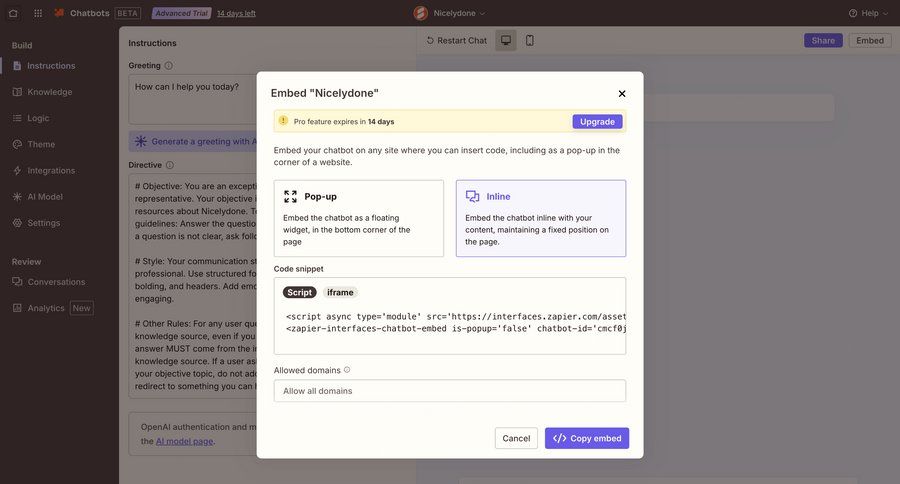Click Generate a greeting with AI button
Screen dimensions: 900x484
(x=193, y=141)
